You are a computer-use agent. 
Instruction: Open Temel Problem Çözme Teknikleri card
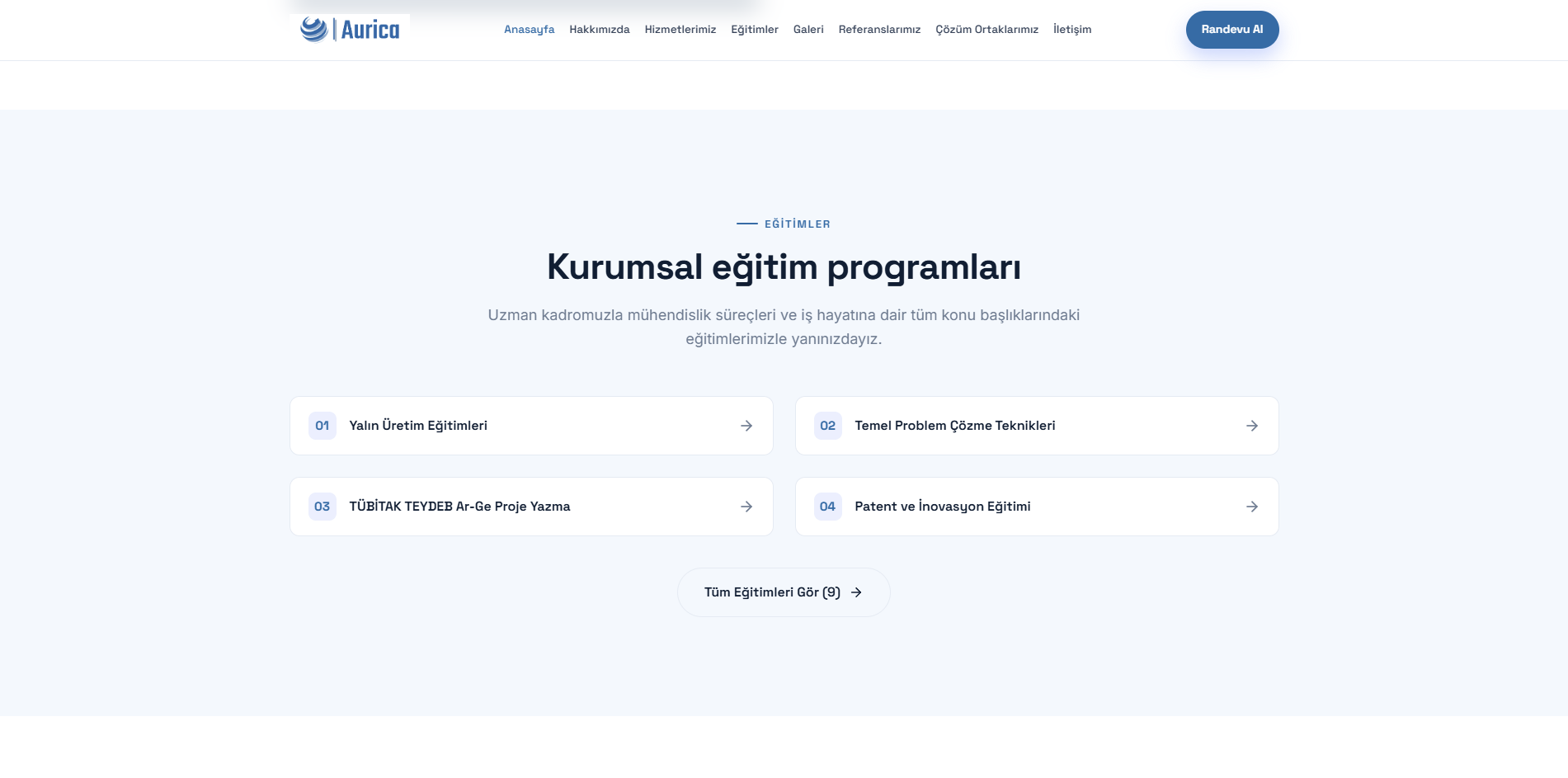[x=1036, y=426]
